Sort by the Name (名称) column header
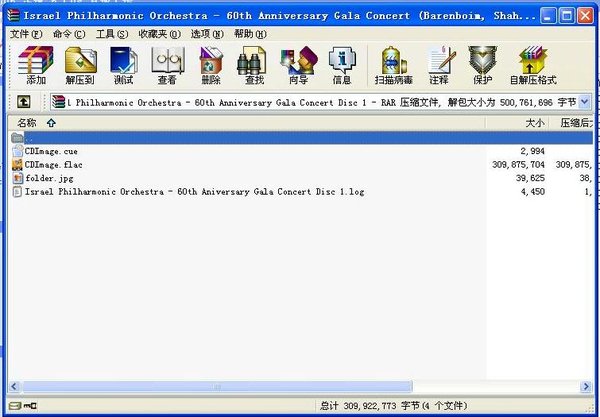The width and height of the screenshot is (600, 417). coord(247,123)
